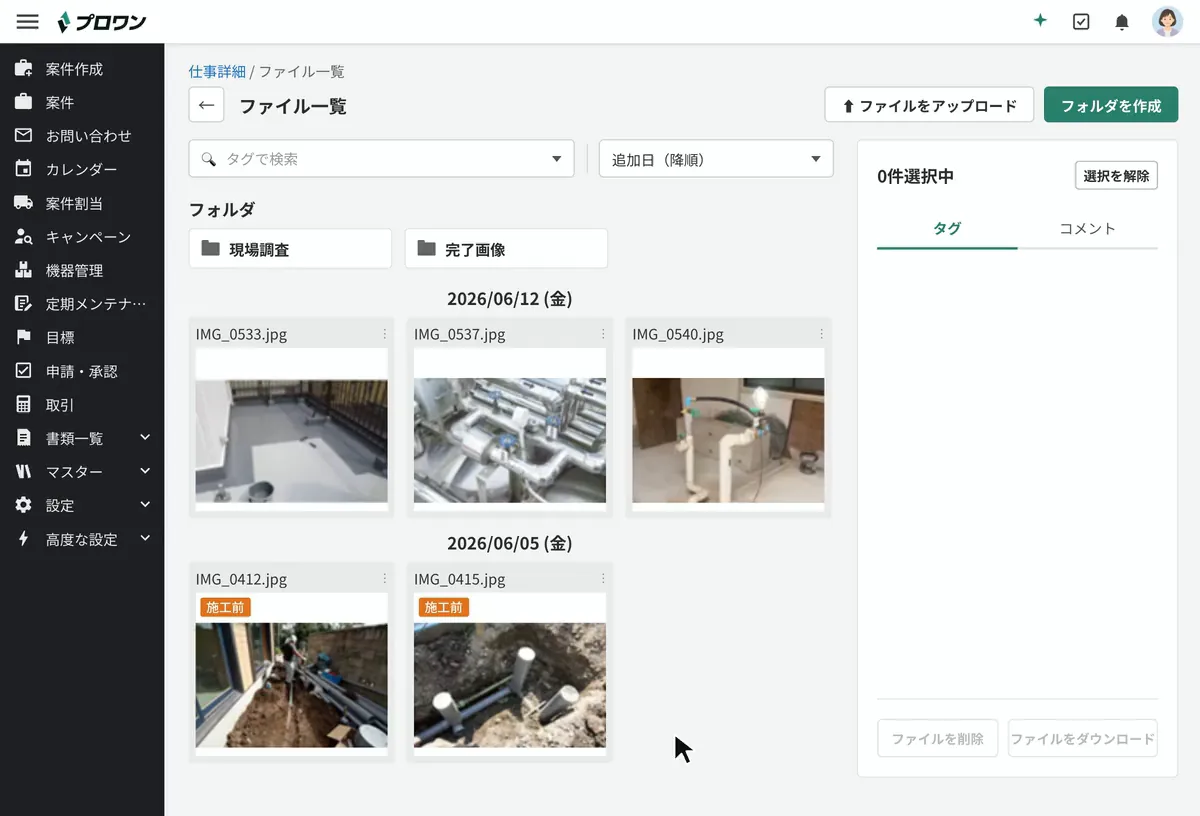Expand the 高度な設定 sidebar chevron
The height and width of the screenshot is (816, 1200).
(145, 538)
